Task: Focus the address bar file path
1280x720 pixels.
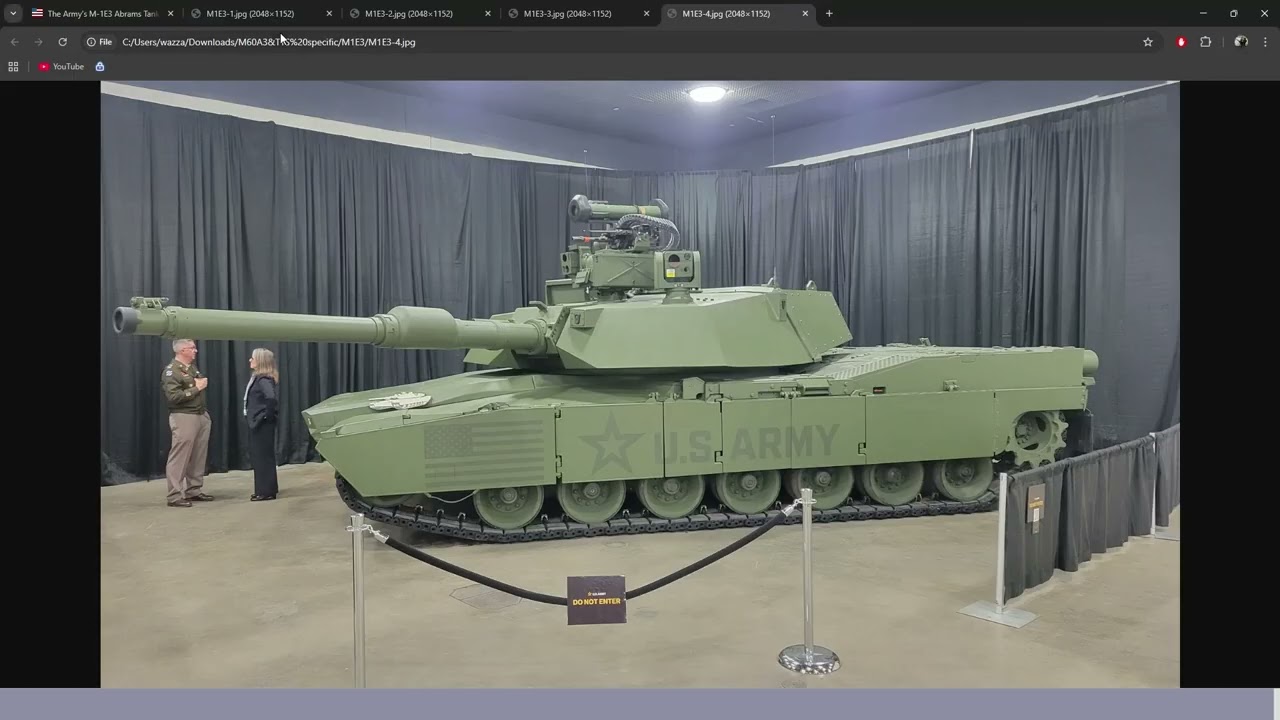Action: click(x=269, y=42)
